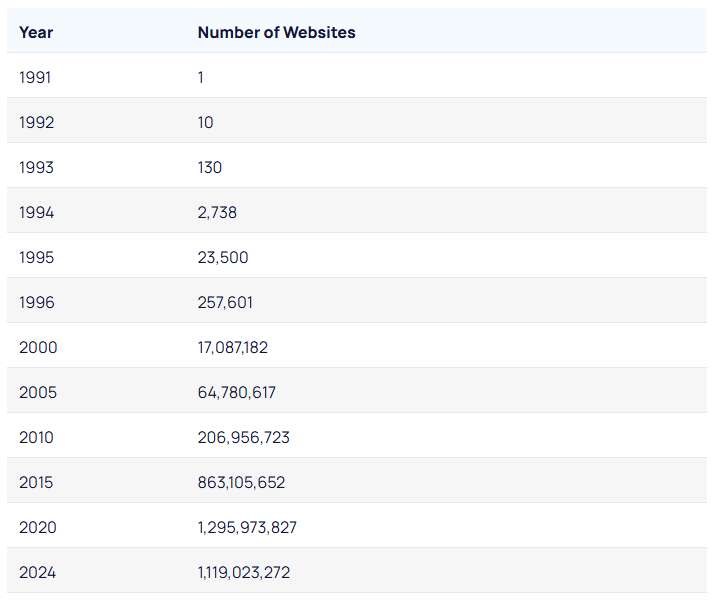The height and width of the screenshot is (606, 719).
Task: Click the 17,087,182 websites value
Action: point(233,347)
